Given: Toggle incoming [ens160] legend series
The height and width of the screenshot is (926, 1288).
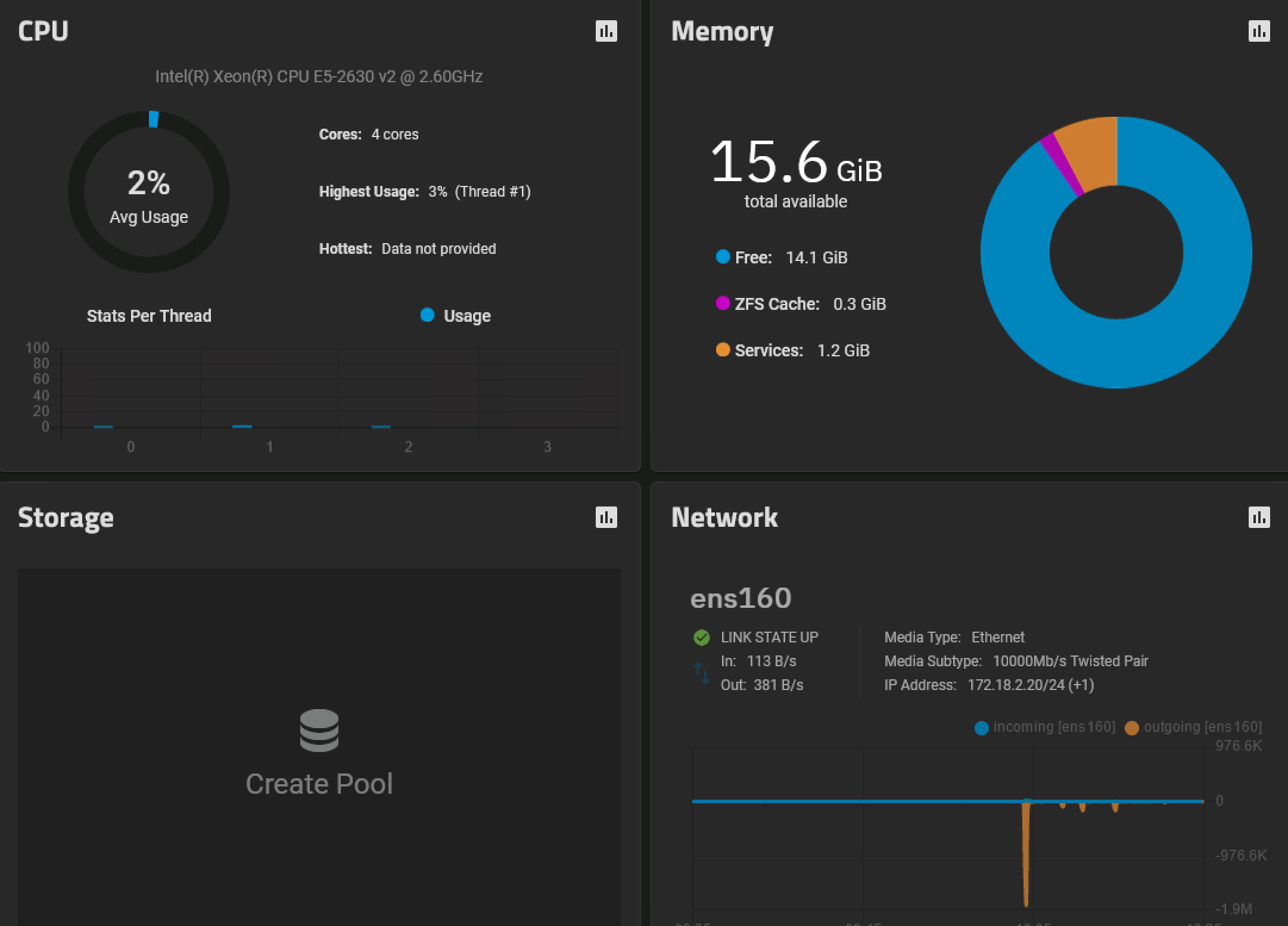Looking at the screenshot, I should (1046, 727).
